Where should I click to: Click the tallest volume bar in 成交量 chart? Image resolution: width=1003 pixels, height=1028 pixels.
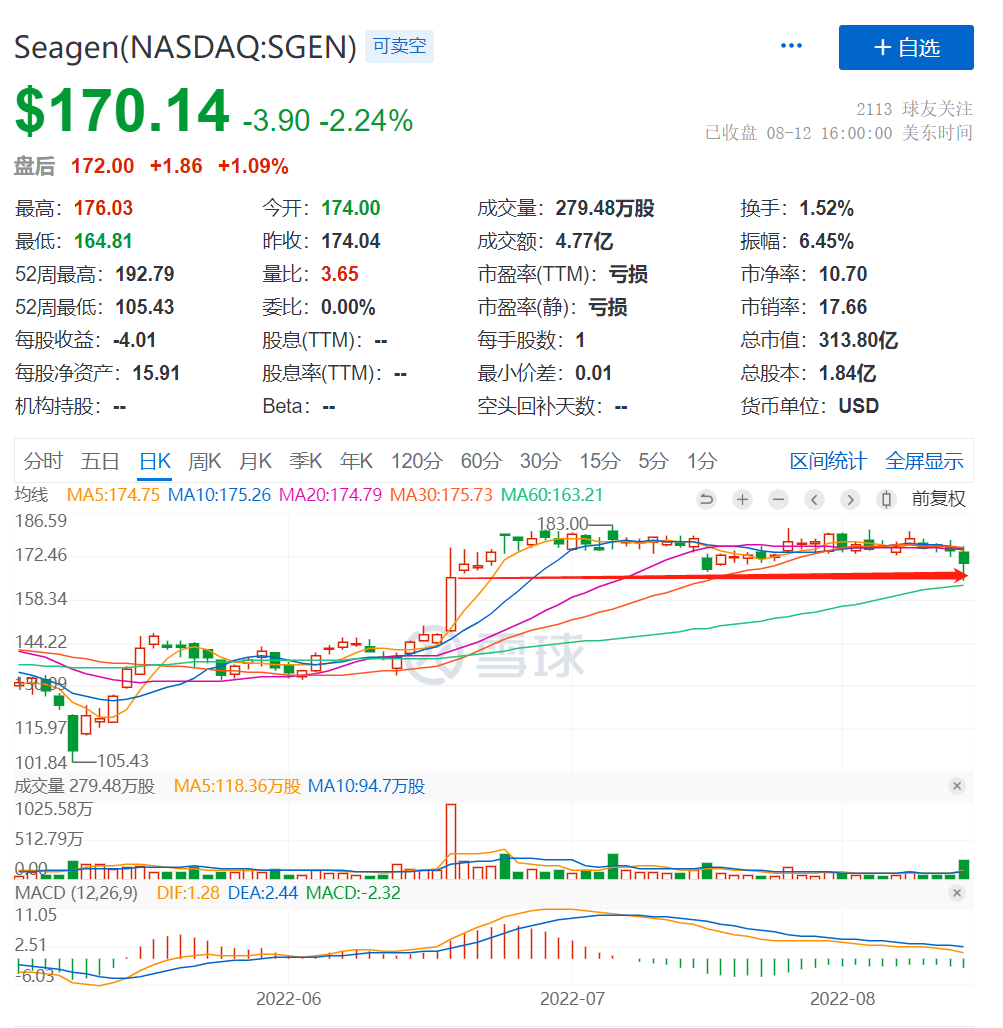click(x=451, y=840)
